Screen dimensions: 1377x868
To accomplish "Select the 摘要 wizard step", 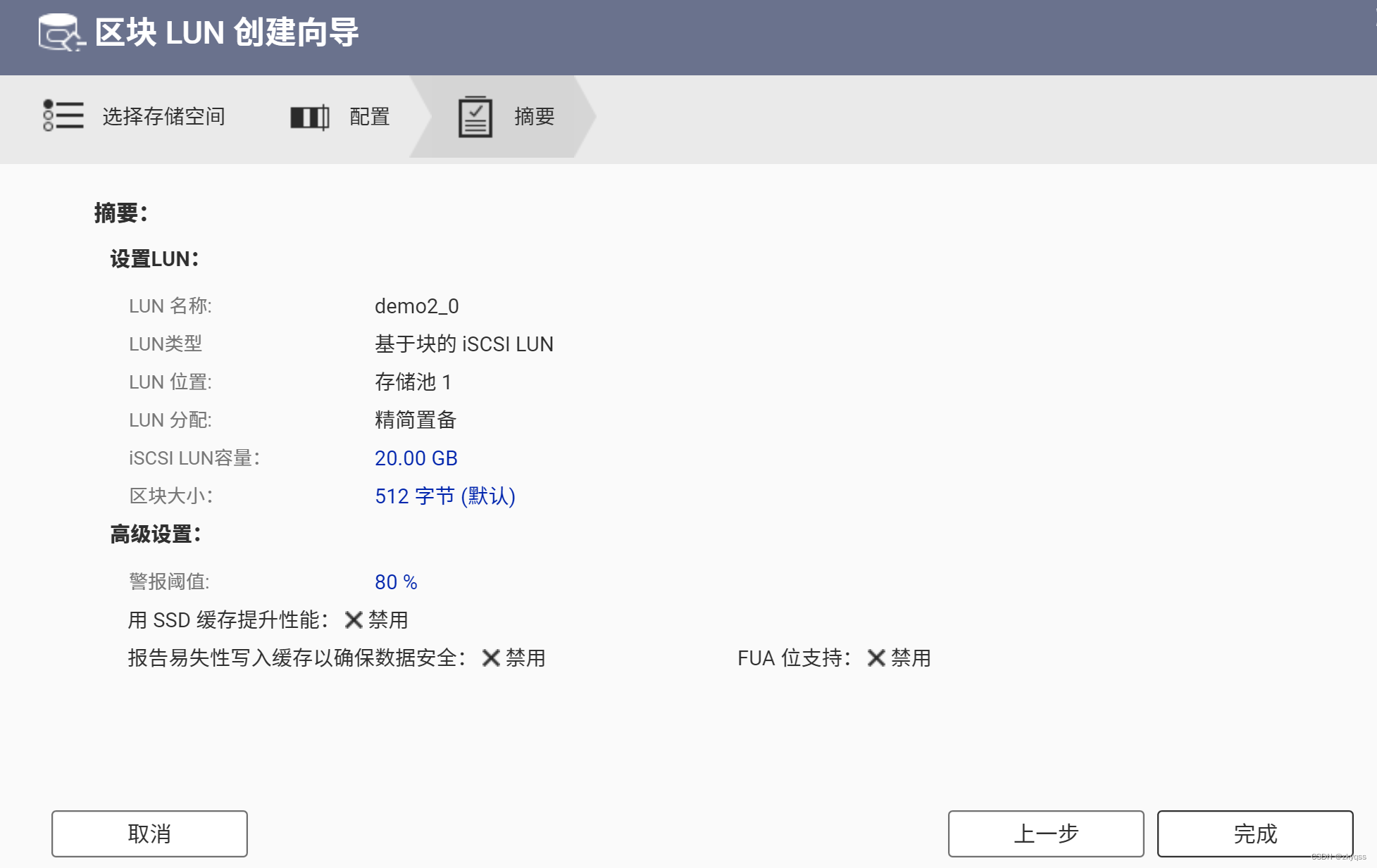I will 534,117.
